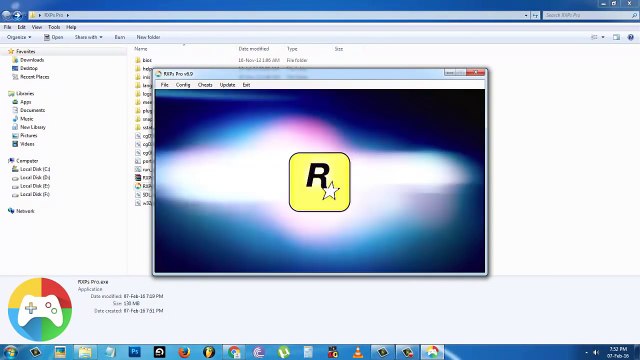This screenshot has width=640, height=360.
Task: Click the change view icon in Explorer
Action: (594, 37)
